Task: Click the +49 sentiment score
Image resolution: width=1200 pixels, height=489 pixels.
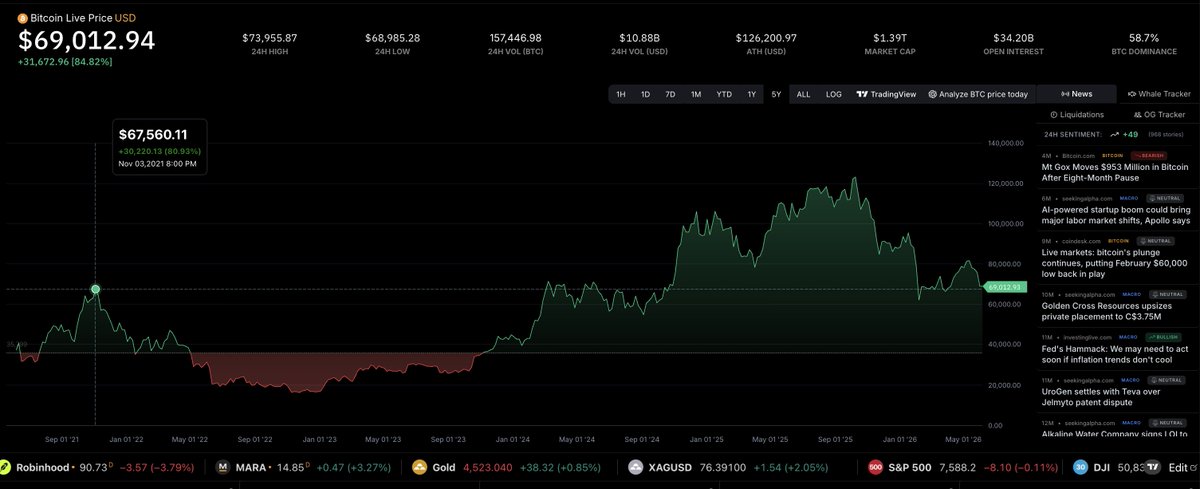Action: [1131, 133]
